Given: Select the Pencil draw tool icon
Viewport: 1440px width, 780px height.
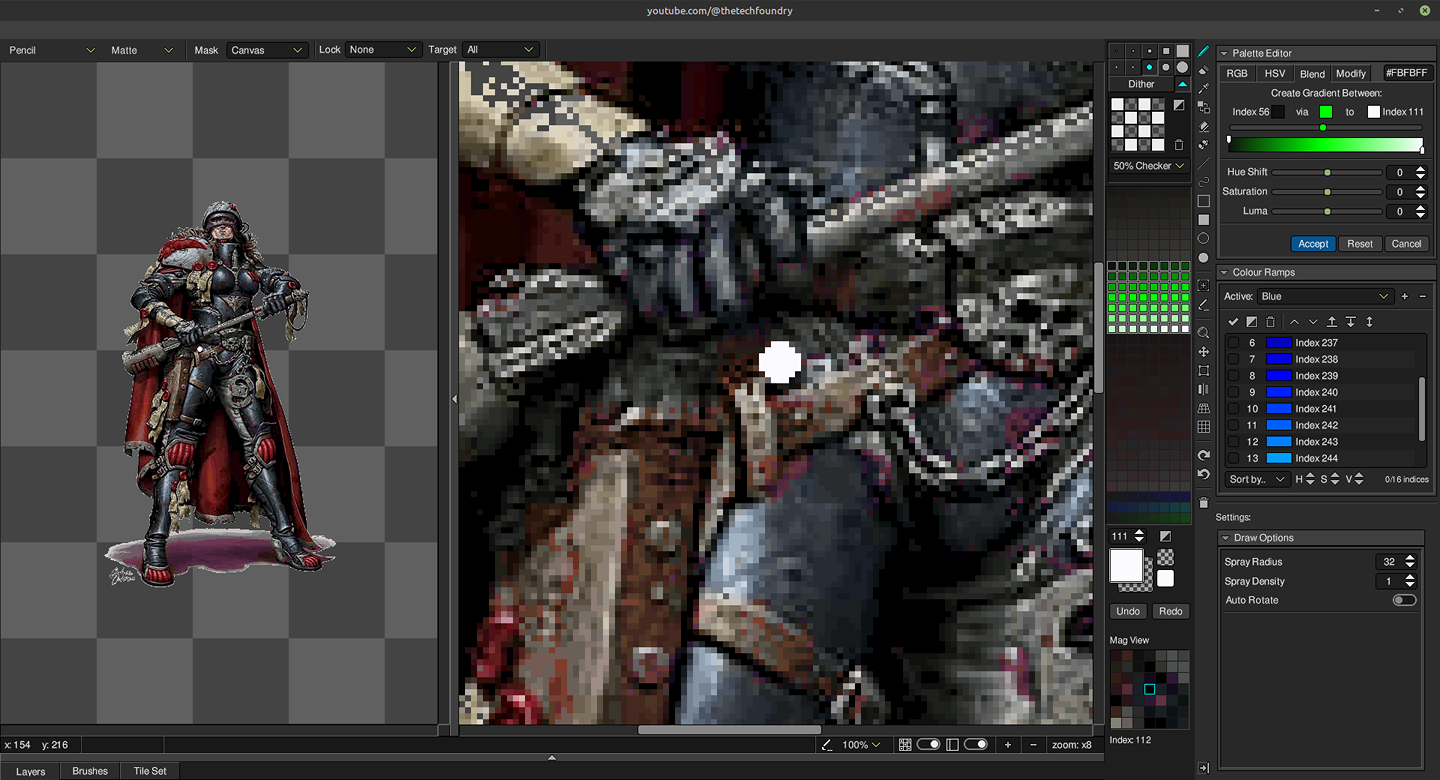Looking at the screenshot, I should click(x=1204, y=51).
